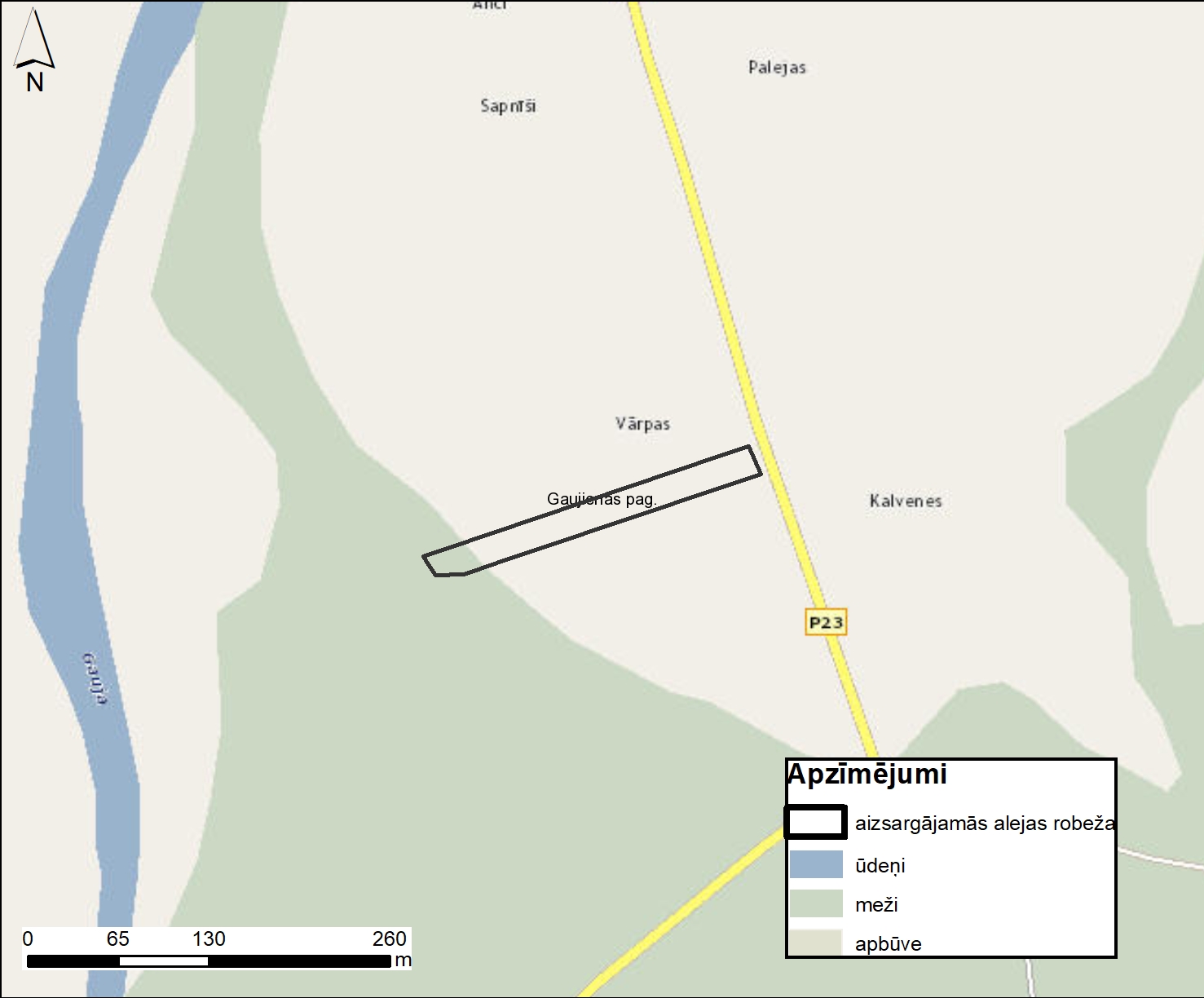Image resolution: width=1204 pixels, height=998 pixels.
Task: Click the Apzīmējumi legend title
Action: [867, 775]
